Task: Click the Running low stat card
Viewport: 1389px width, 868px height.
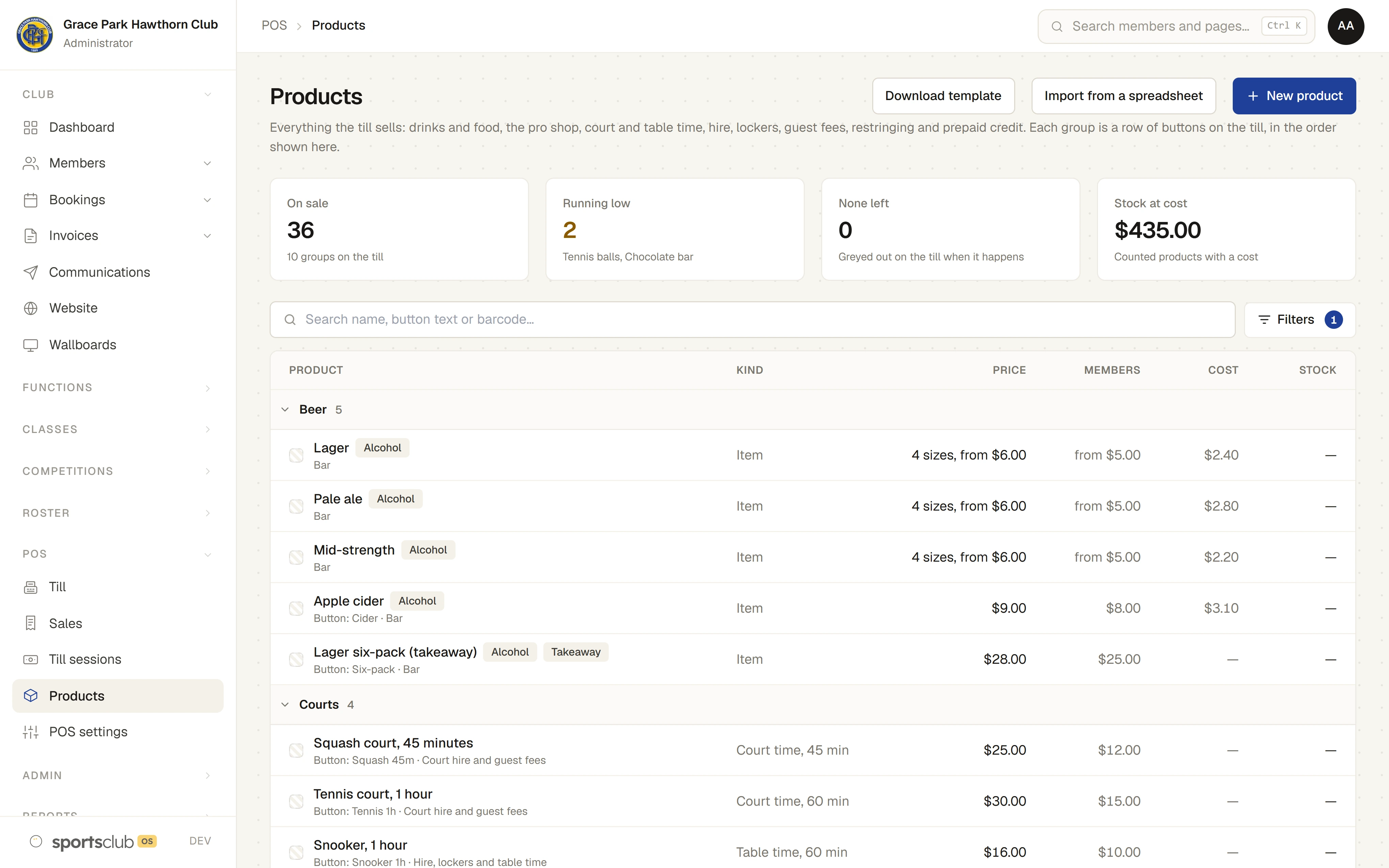Action: 674,229
